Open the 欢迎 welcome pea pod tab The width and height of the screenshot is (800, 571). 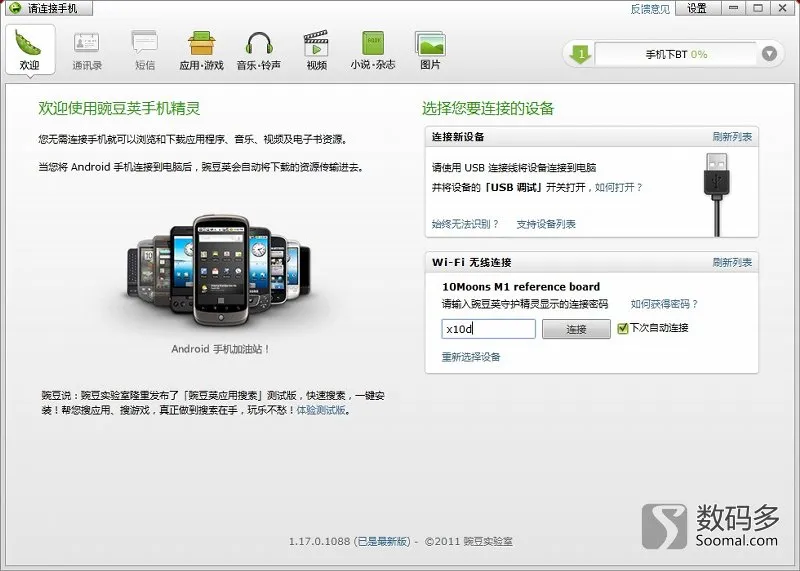point(30,50)
